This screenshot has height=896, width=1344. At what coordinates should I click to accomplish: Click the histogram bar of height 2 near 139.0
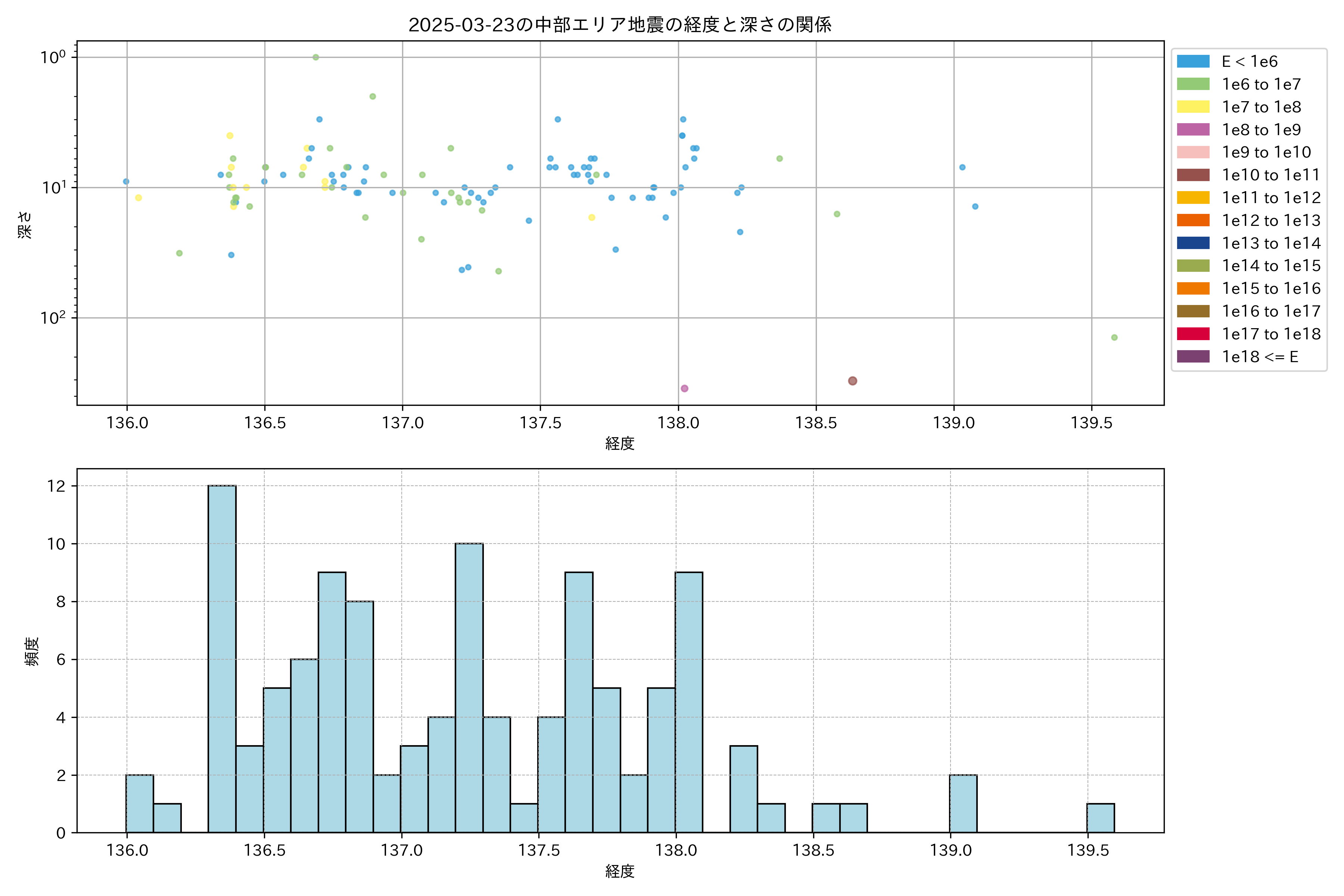click(963, 803)
